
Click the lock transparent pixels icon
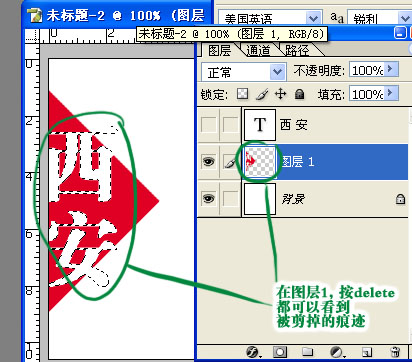point(242,94)
